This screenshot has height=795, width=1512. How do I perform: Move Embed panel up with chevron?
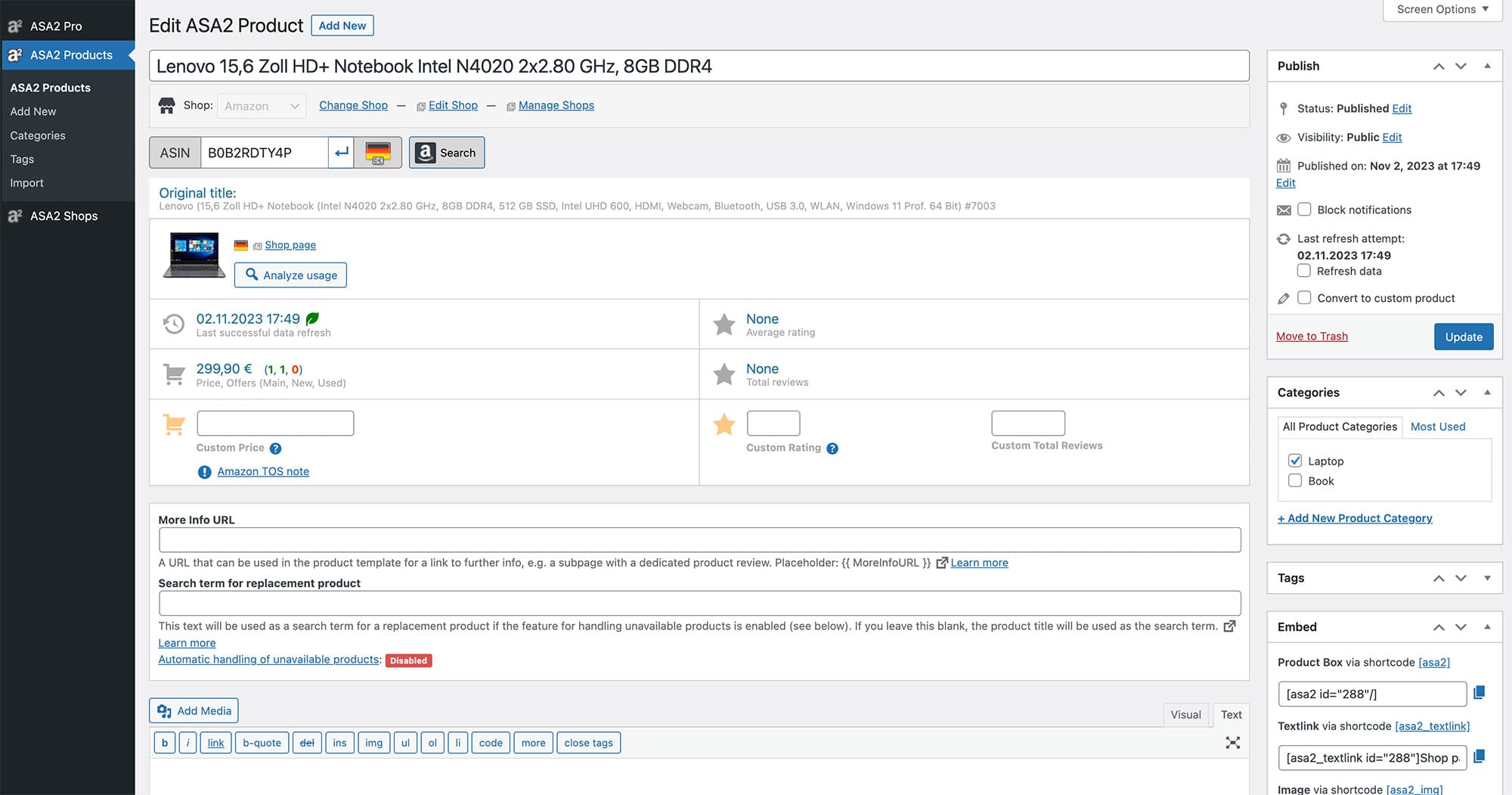(x=1439, y=627)
